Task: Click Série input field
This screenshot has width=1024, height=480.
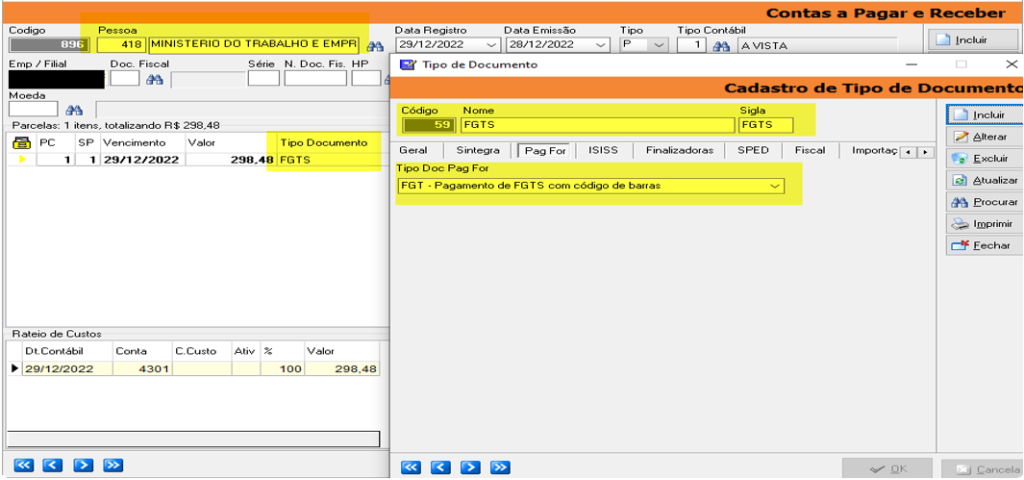Action: (x=264, y=78)
